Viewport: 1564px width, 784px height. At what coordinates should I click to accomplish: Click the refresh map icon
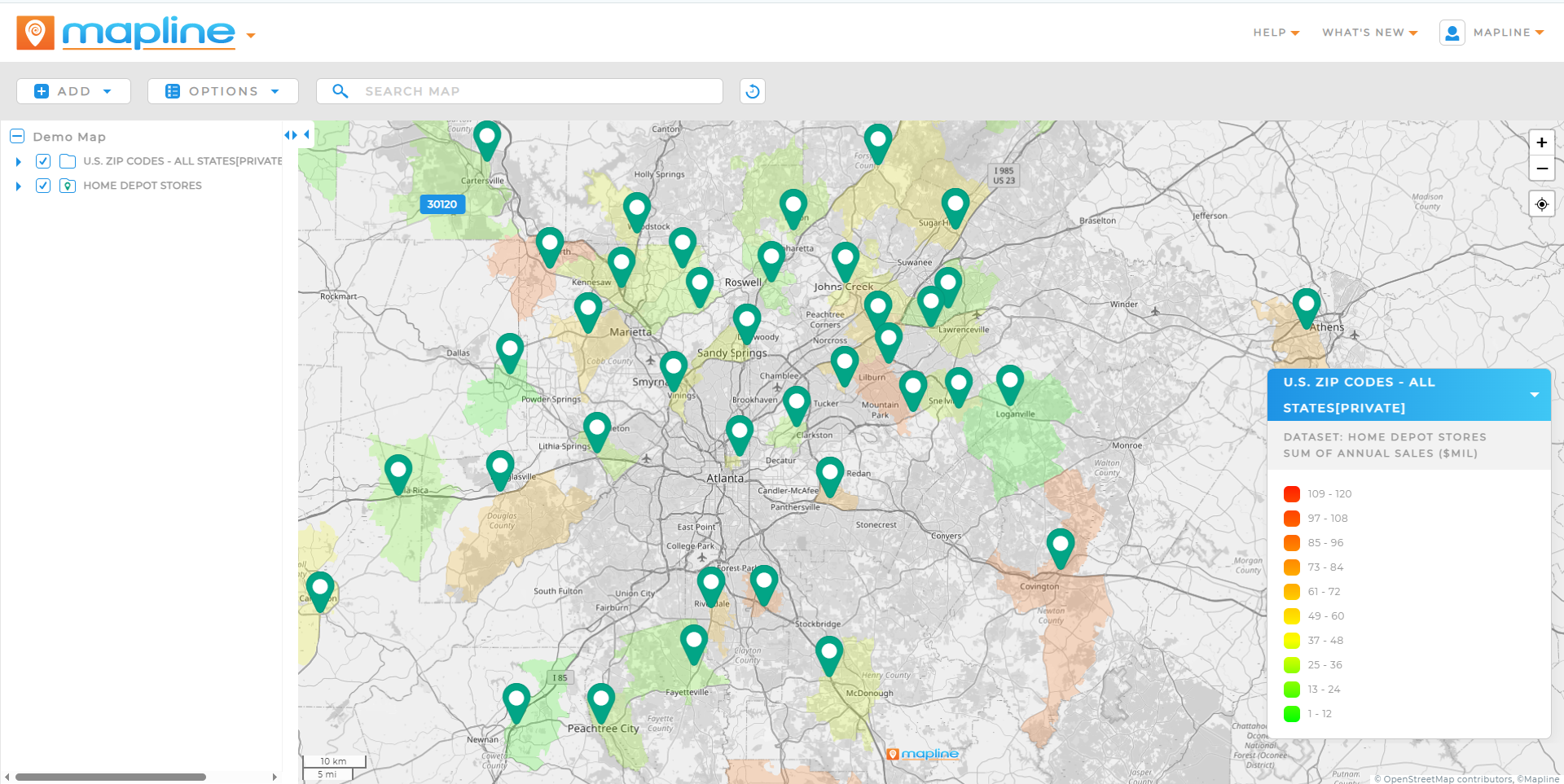pos(752,91)
